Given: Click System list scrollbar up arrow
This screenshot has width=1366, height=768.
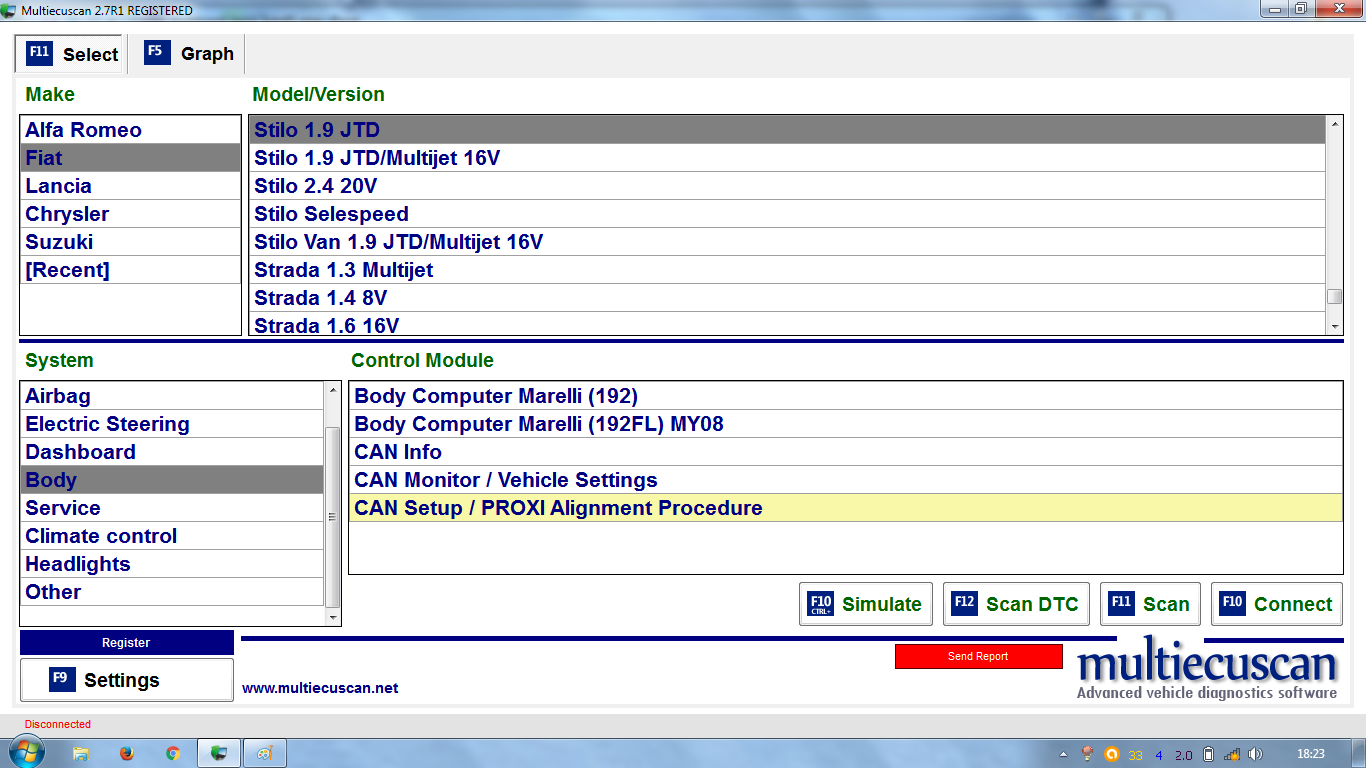Looking at the screenshot, I should click(333, 391).
